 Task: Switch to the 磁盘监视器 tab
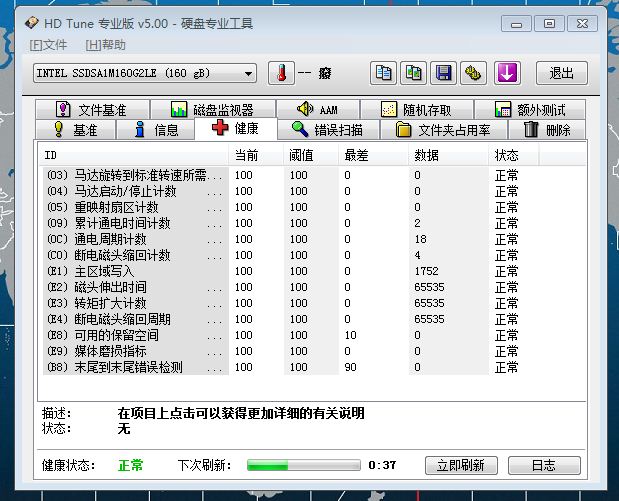coord(213,109)
